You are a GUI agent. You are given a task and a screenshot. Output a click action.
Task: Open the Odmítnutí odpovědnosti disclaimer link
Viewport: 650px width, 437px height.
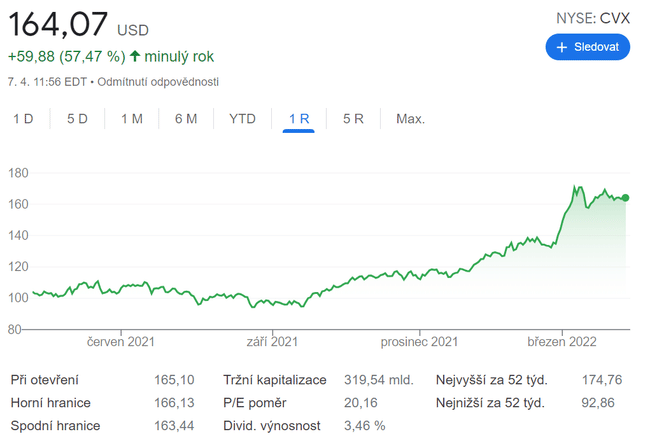tap(158, 81)
